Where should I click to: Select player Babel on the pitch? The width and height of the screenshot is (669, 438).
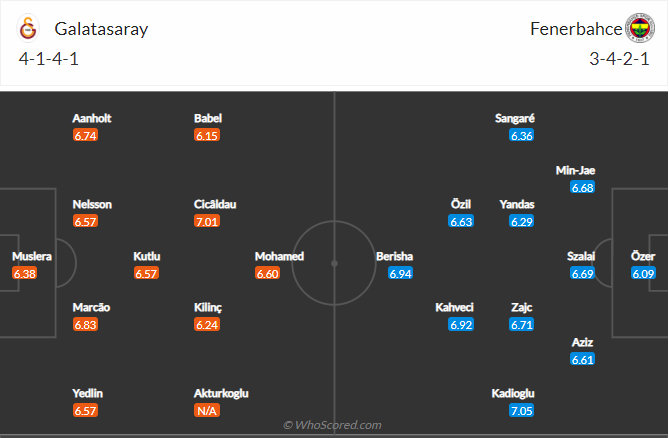tap(208, 118)
